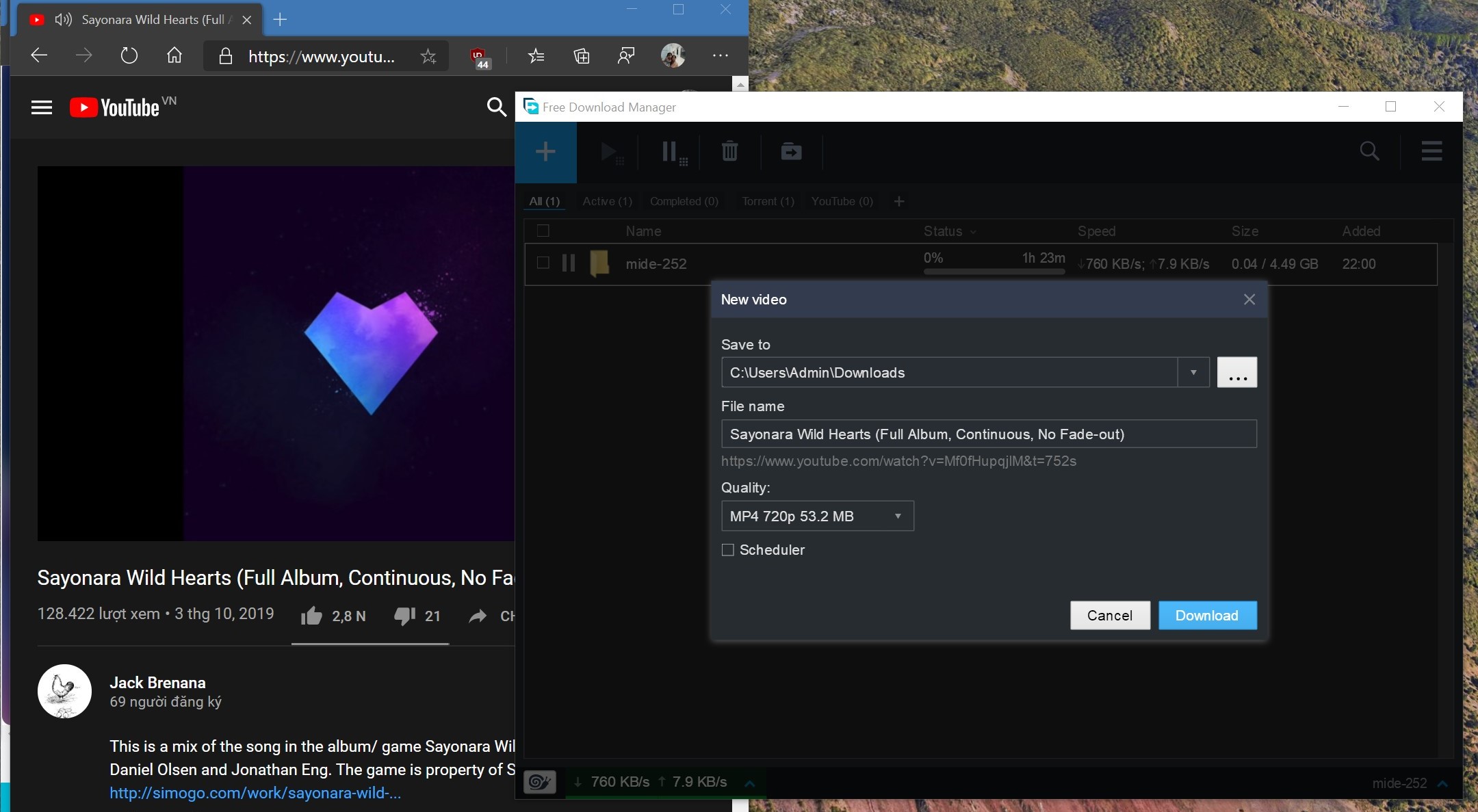Screen dimensions: 1478x812
Task: Click the snail mode icon in status bar
Action: pyautogui.click(x=540, y=781)
